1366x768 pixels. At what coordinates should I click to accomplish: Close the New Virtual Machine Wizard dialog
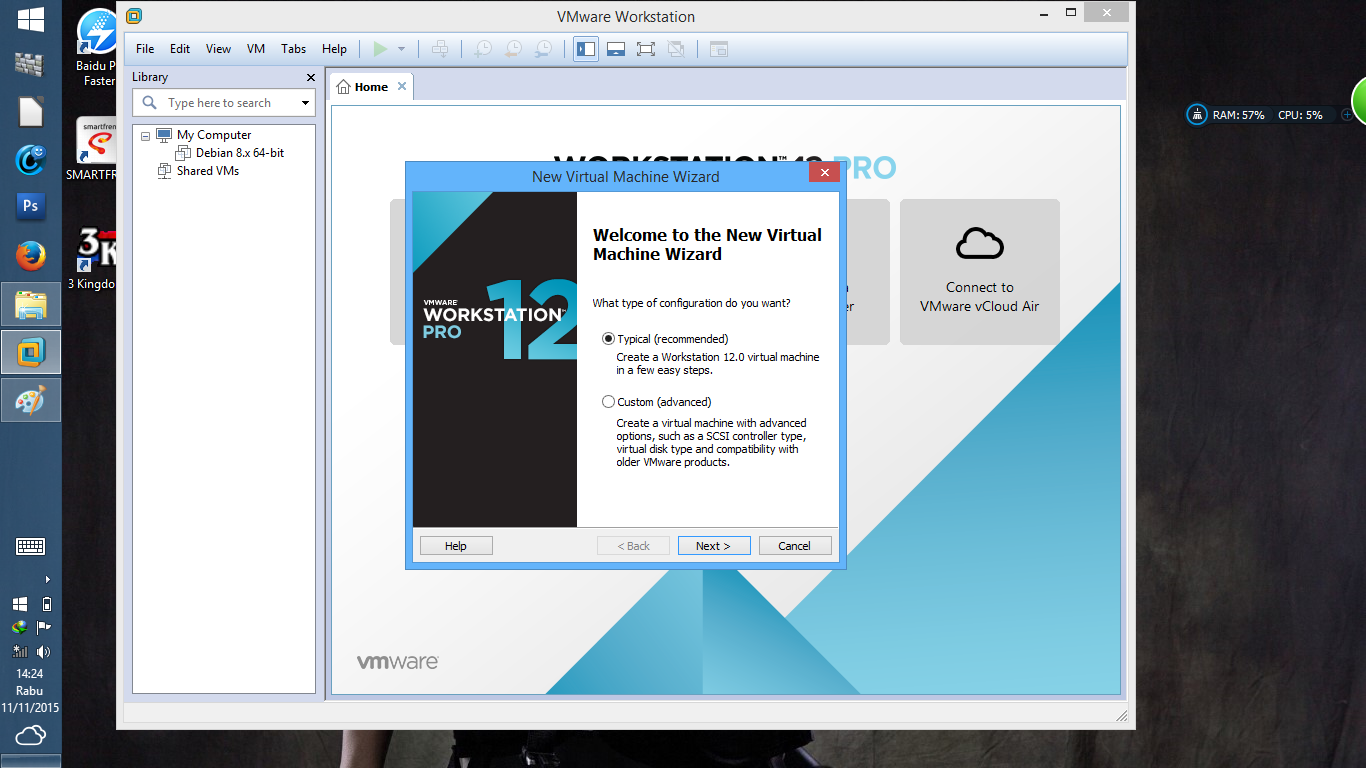point(824,173)
